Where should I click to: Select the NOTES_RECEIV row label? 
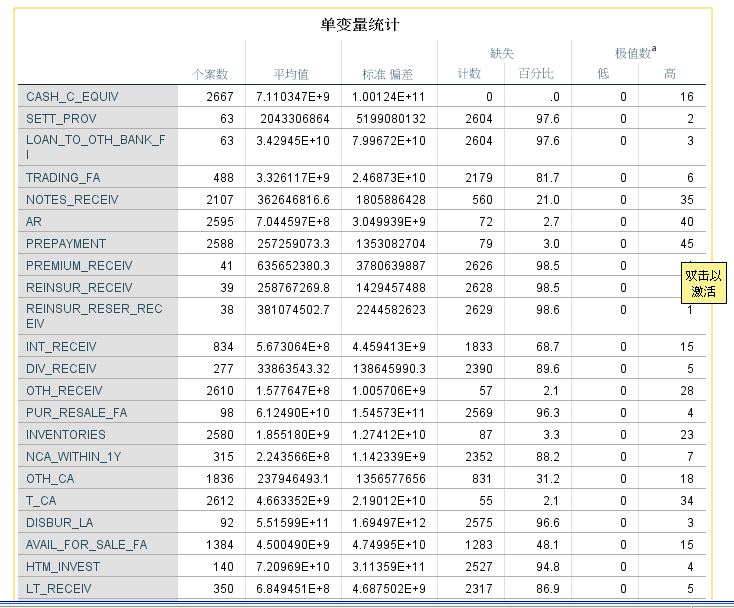(72, 199)
